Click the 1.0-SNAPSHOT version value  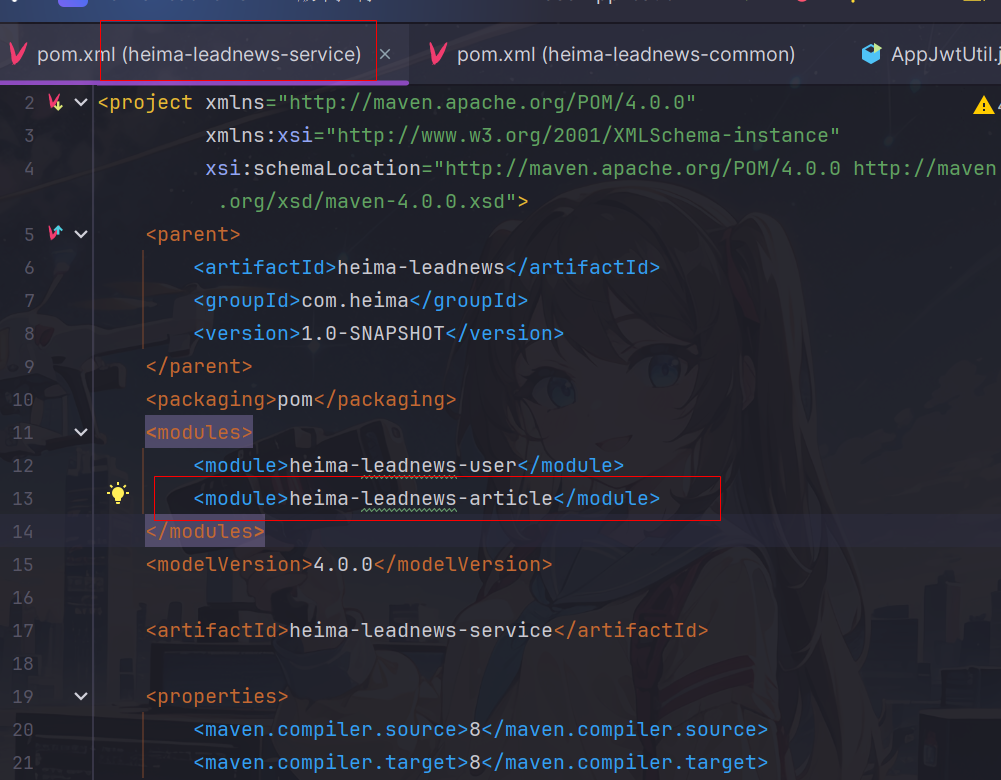pyautogui.click(x=373, y=333)
